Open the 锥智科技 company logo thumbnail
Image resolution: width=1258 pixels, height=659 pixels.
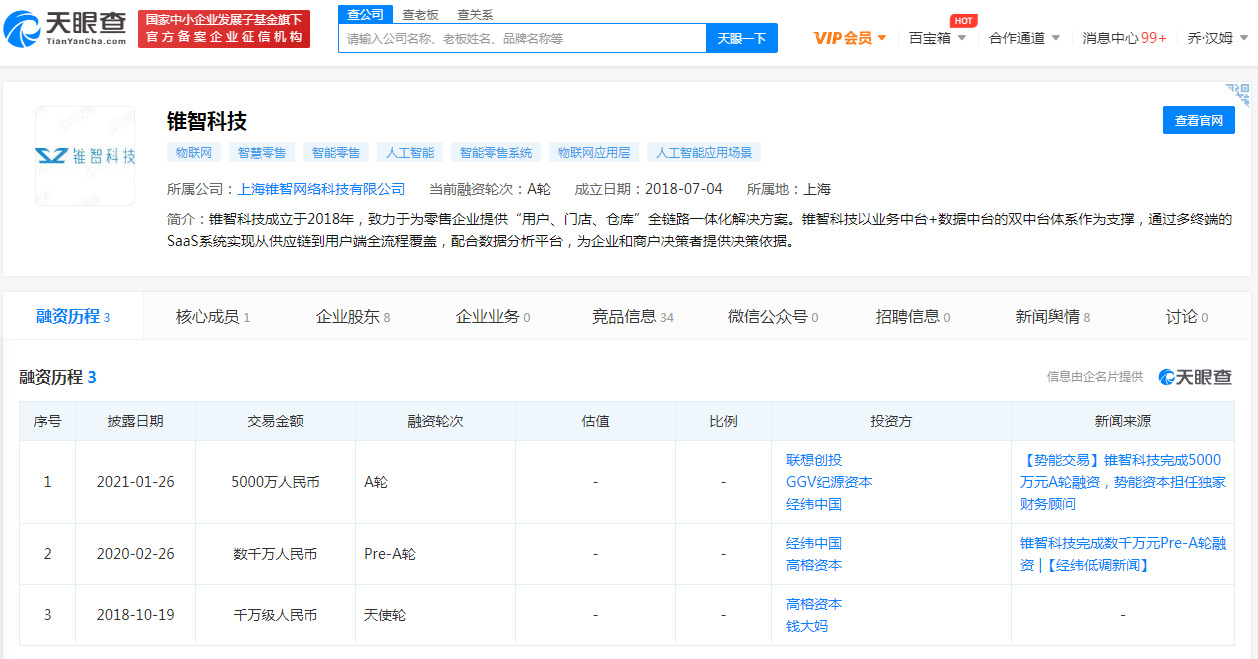(85, 155)
